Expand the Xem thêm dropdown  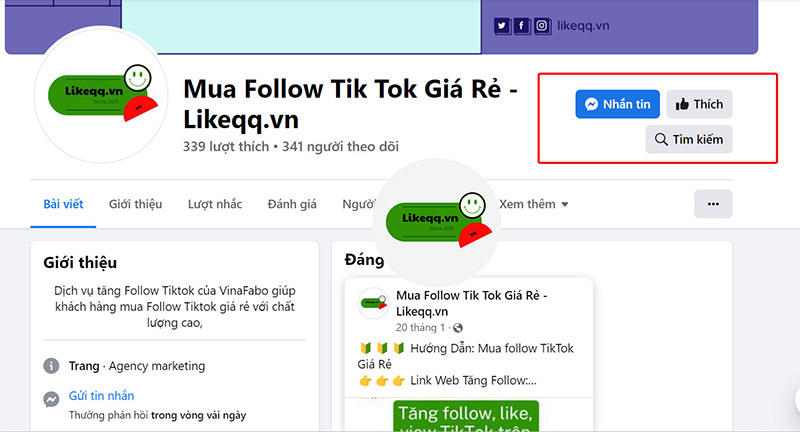click(534, 204)
